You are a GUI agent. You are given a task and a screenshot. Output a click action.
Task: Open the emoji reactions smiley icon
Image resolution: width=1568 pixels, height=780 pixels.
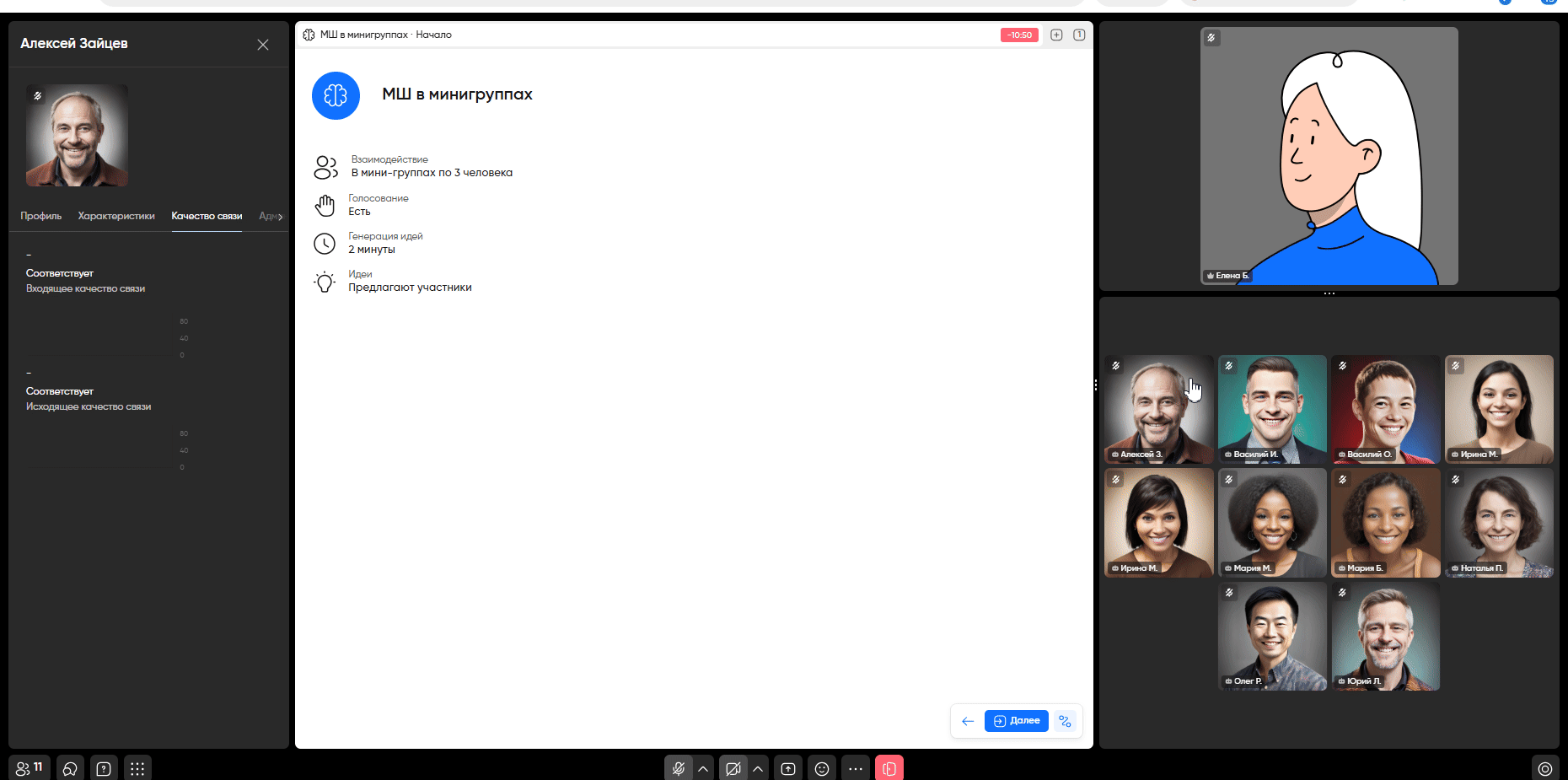click(x=822, y=768)
